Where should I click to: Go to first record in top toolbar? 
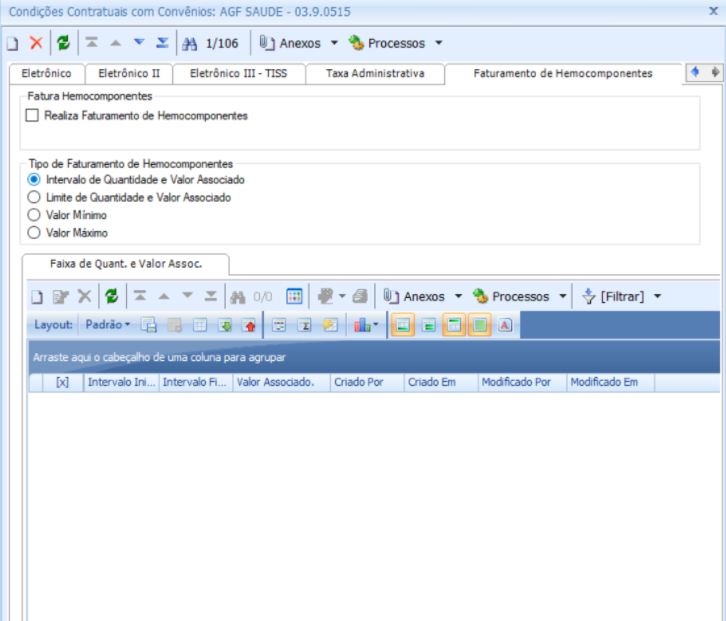click(x=92, y=43)
